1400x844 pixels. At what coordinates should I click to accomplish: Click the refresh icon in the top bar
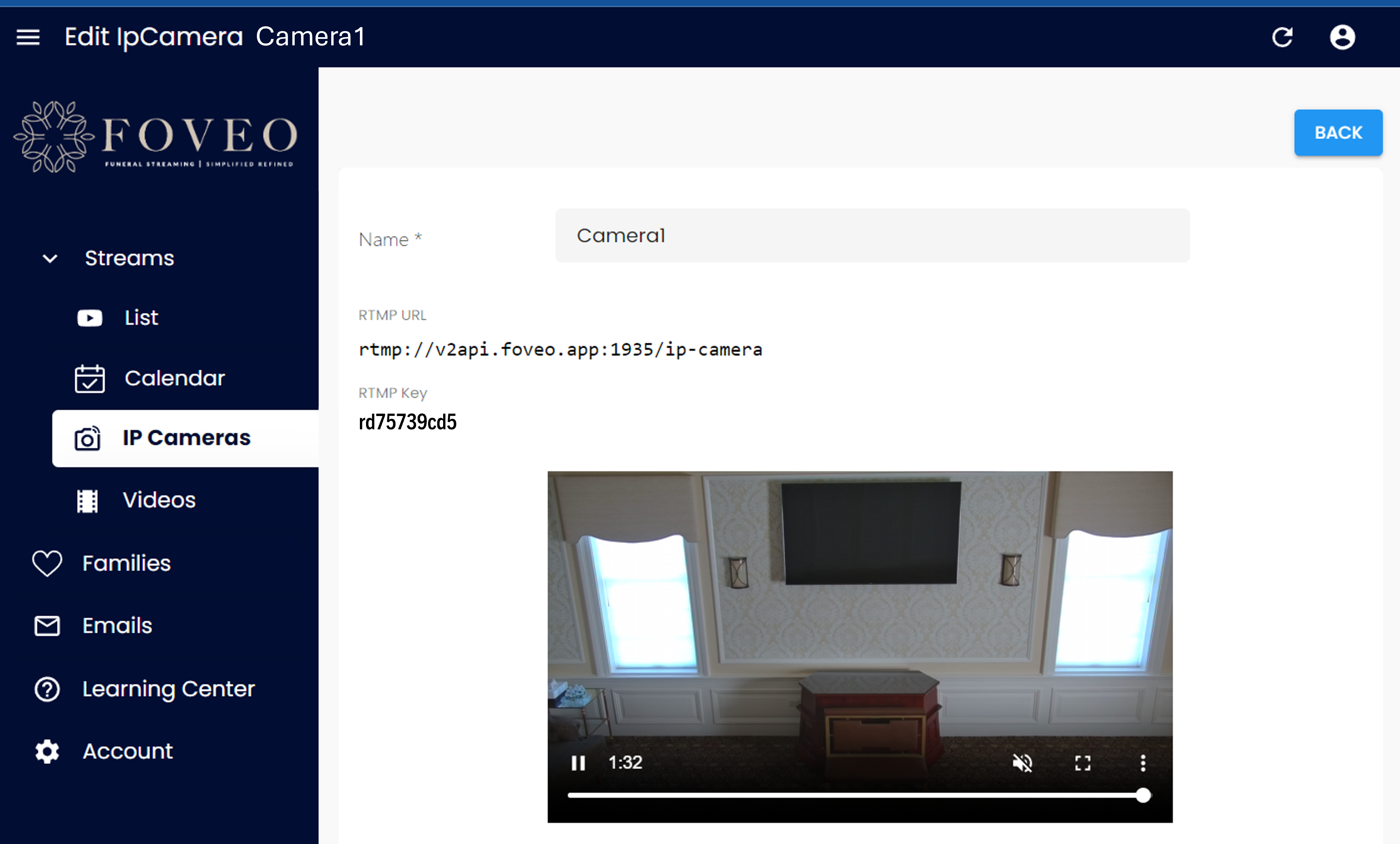[1282, 37]
